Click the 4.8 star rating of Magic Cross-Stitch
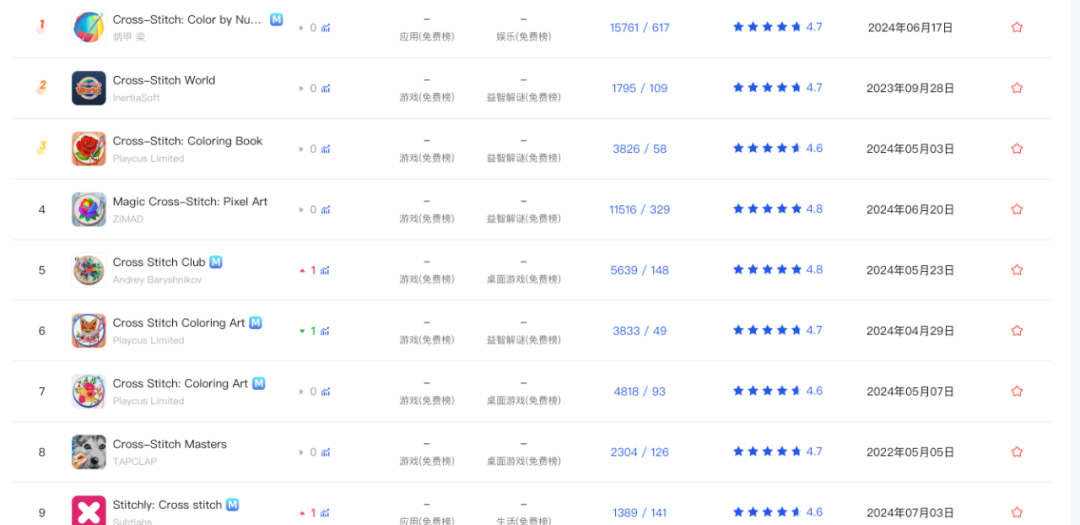Viewport: 1080px width, 525px height. click(x=778, y=209)
